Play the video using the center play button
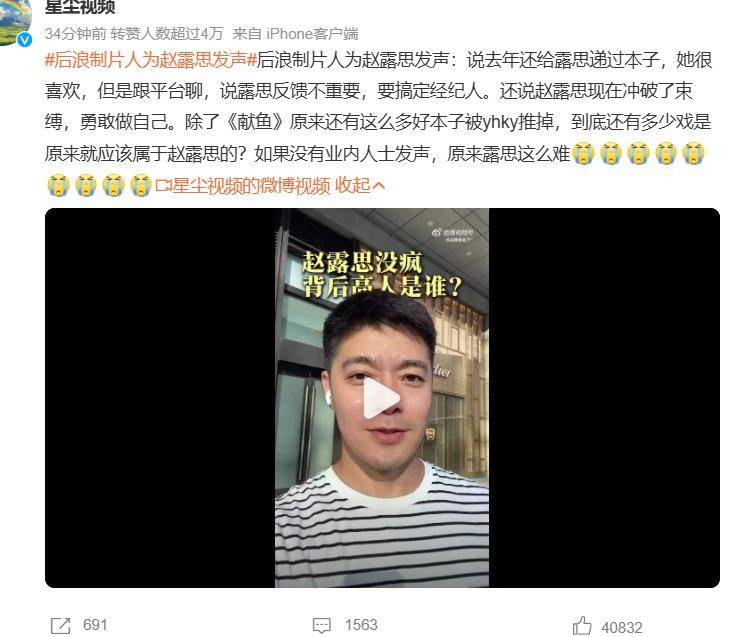The height and width of the screenshot is (637, 741). coord(381,398)
